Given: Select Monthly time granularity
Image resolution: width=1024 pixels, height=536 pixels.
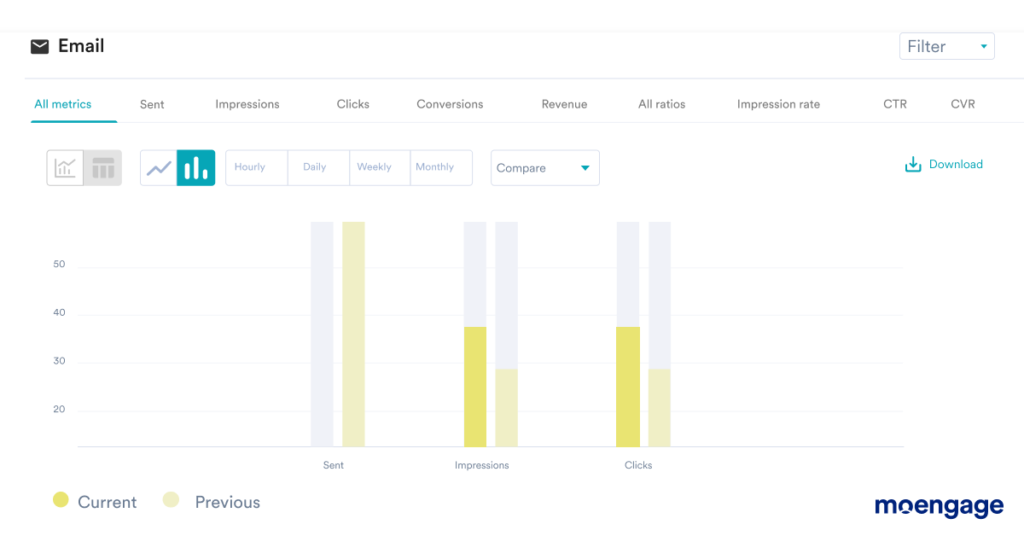Looking at the screenshot, I should coord(435,168).
